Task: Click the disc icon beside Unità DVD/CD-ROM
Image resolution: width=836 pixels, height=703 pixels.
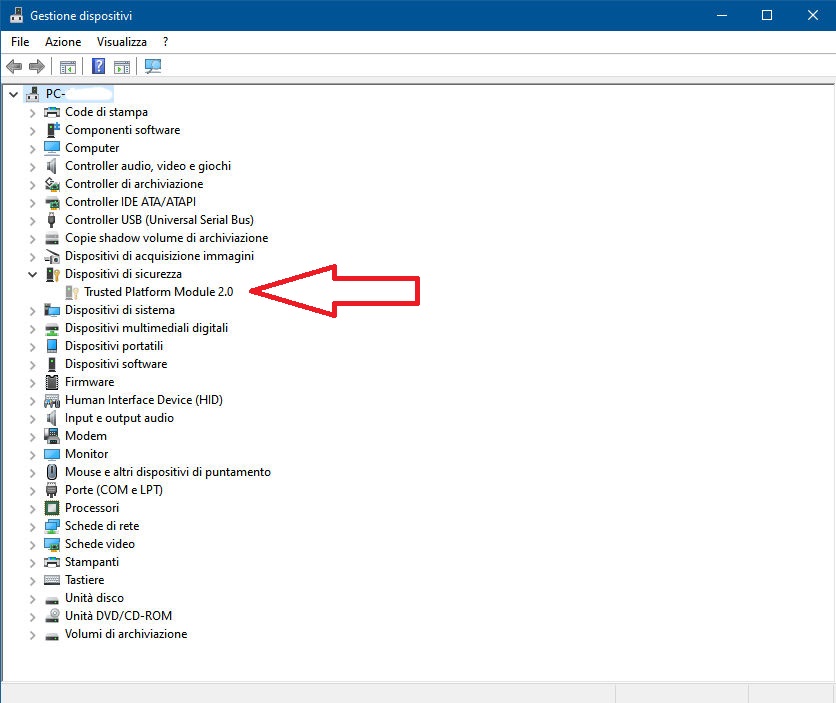Action: pos(52,616)
